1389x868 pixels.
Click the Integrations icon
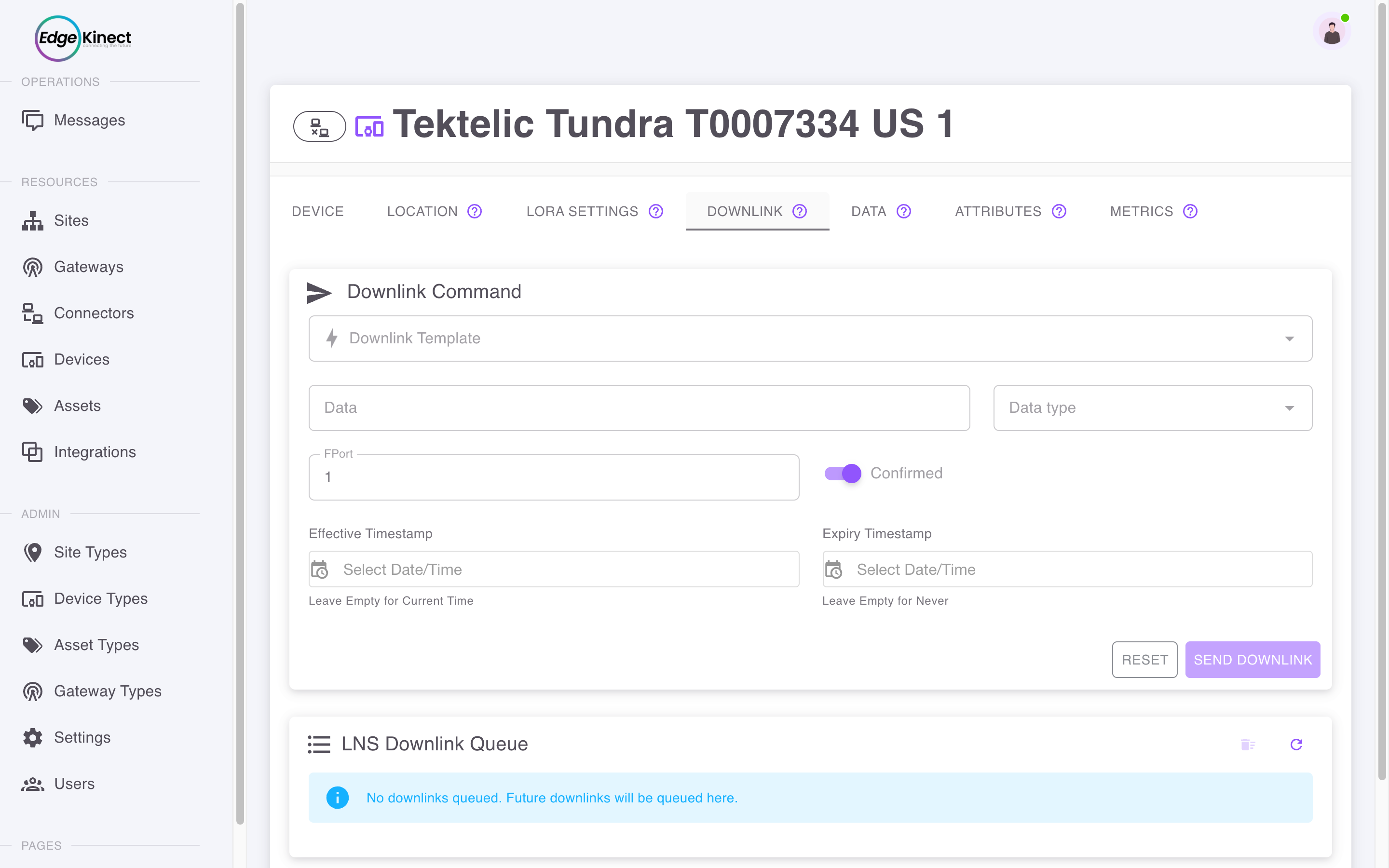(x=33, y=452)
